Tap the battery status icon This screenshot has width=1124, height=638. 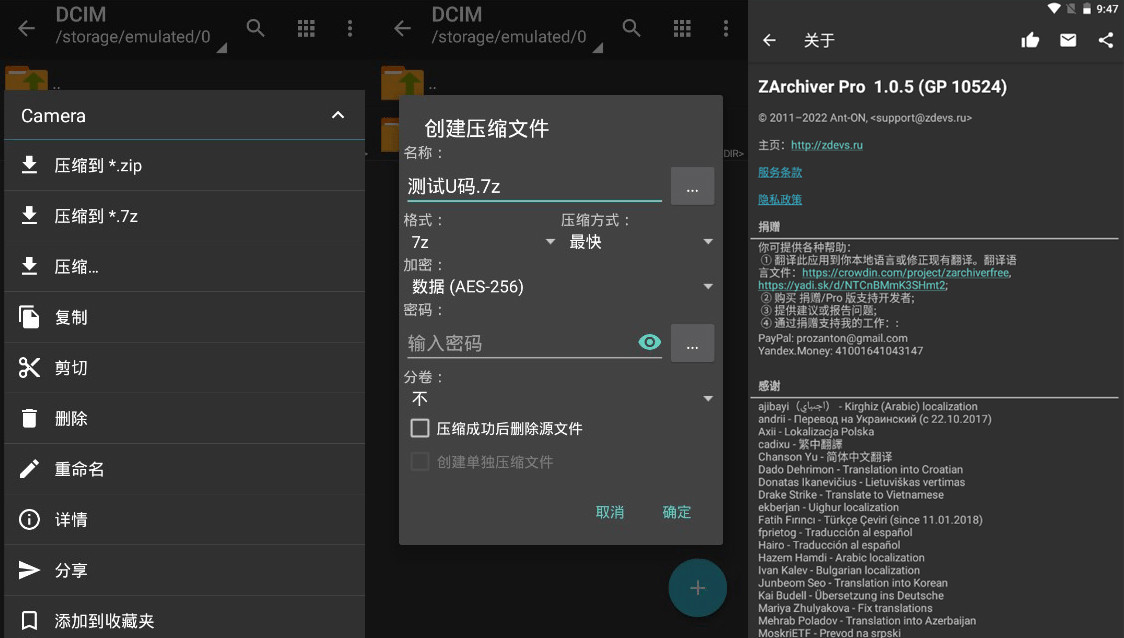point(1087,9)
